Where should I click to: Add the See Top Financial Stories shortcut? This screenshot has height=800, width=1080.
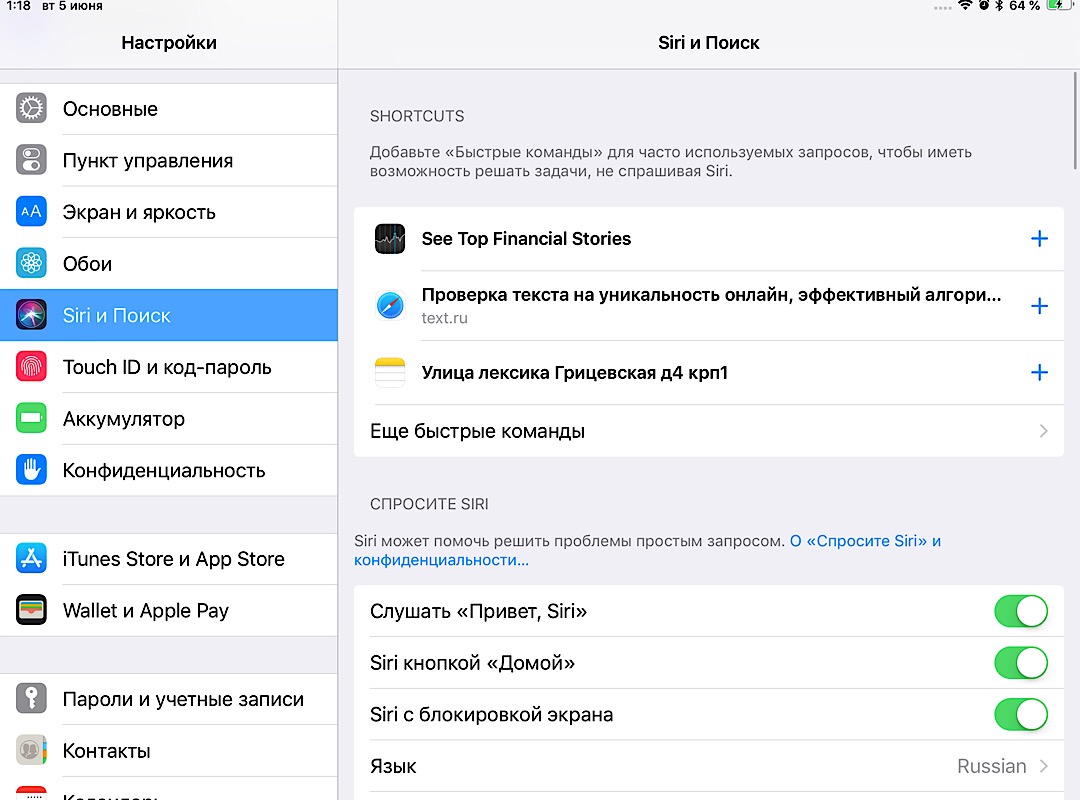point(1039,239)
